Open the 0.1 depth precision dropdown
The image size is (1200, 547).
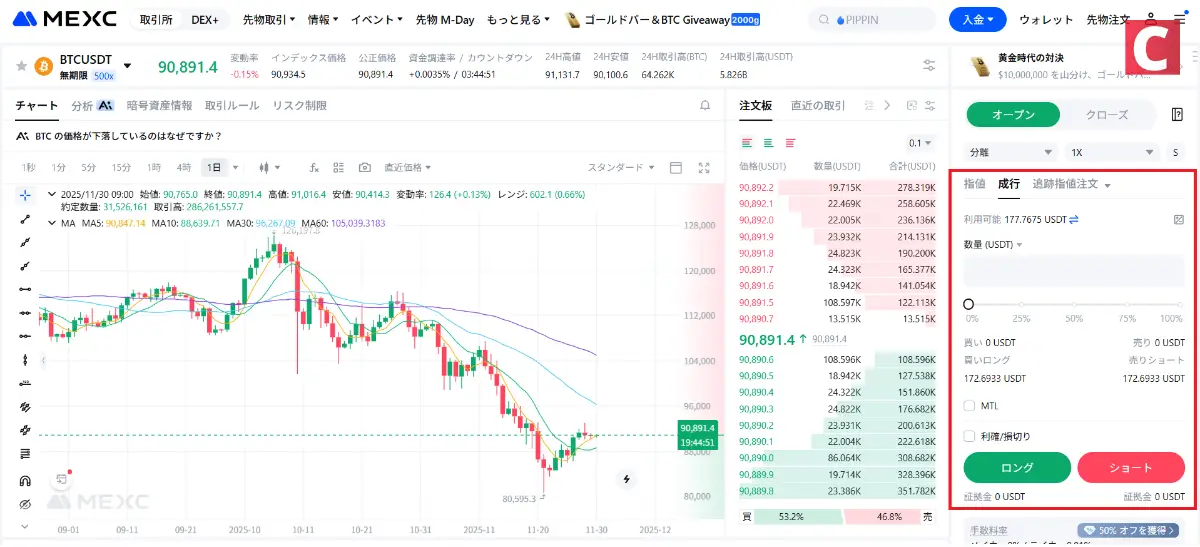pyautogui.click(x=920, y=143)
